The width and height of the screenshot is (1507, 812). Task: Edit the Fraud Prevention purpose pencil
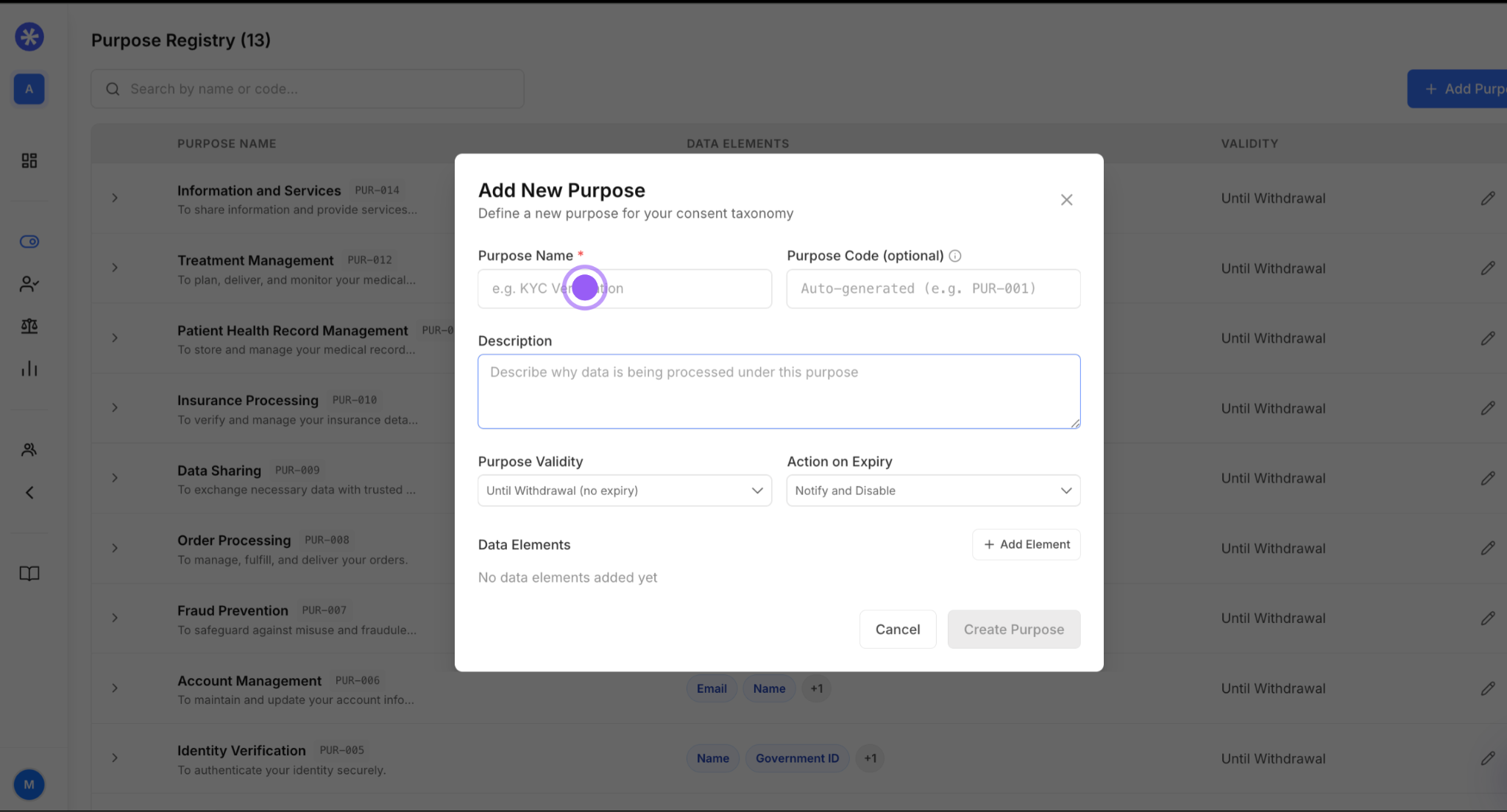coord(1488,619)
